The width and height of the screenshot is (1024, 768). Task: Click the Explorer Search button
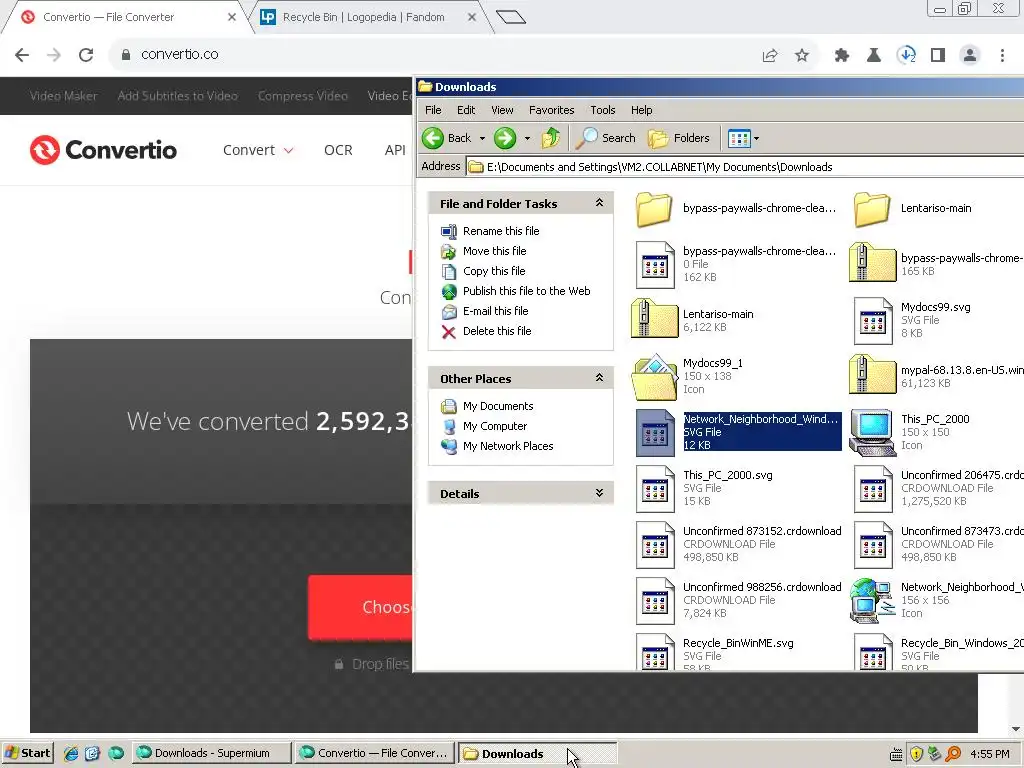coord(606,138)
